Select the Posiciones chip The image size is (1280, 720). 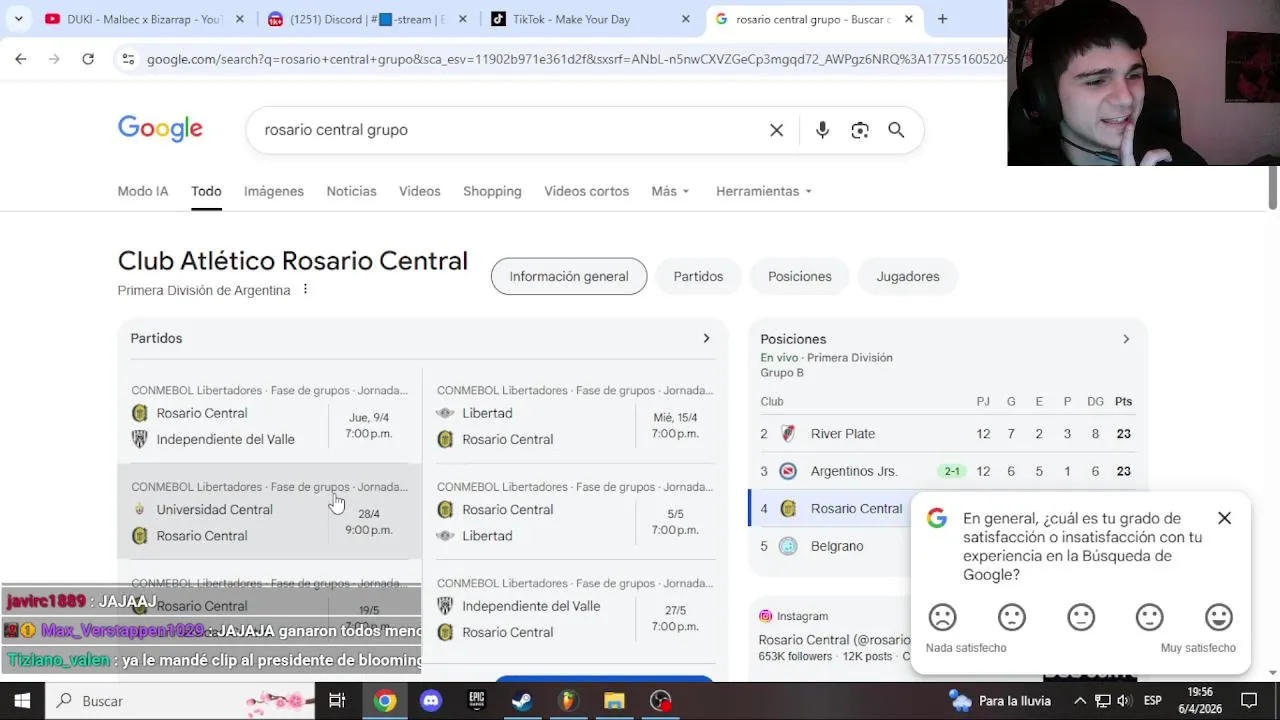(799, 276)
